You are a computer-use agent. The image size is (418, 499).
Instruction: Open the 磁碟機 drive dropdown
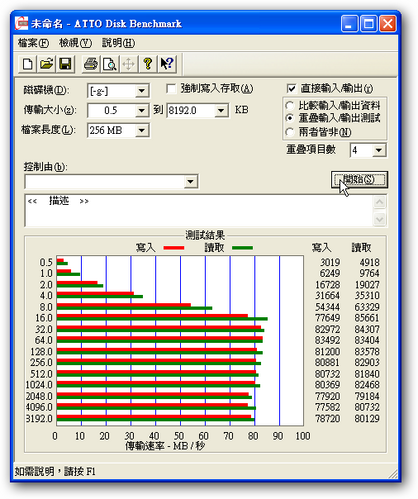pyautogui.click(x=142, y=91)
